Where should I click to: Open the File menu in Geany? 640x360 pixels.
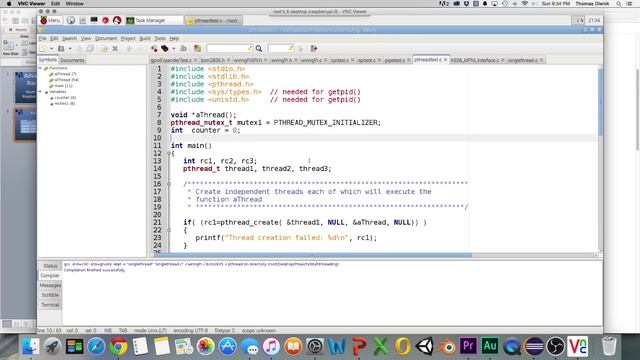click(42, 38)
